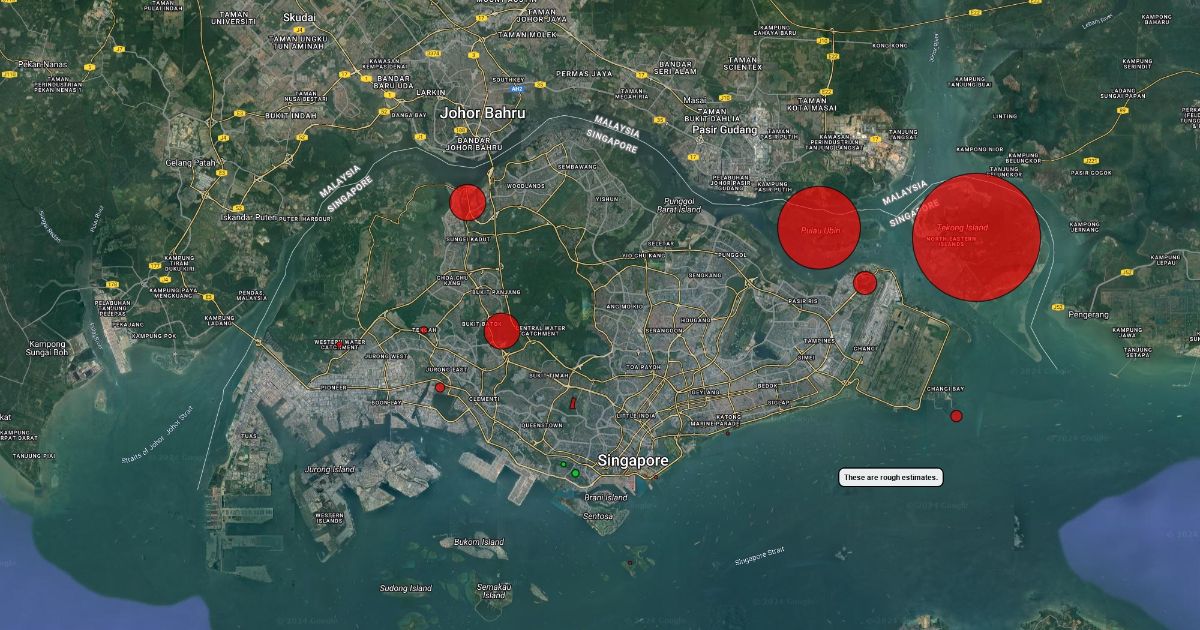
Task: Click the 'Ang Mo Kio' label
Action: pyautogui.click(x=626, y=306)
